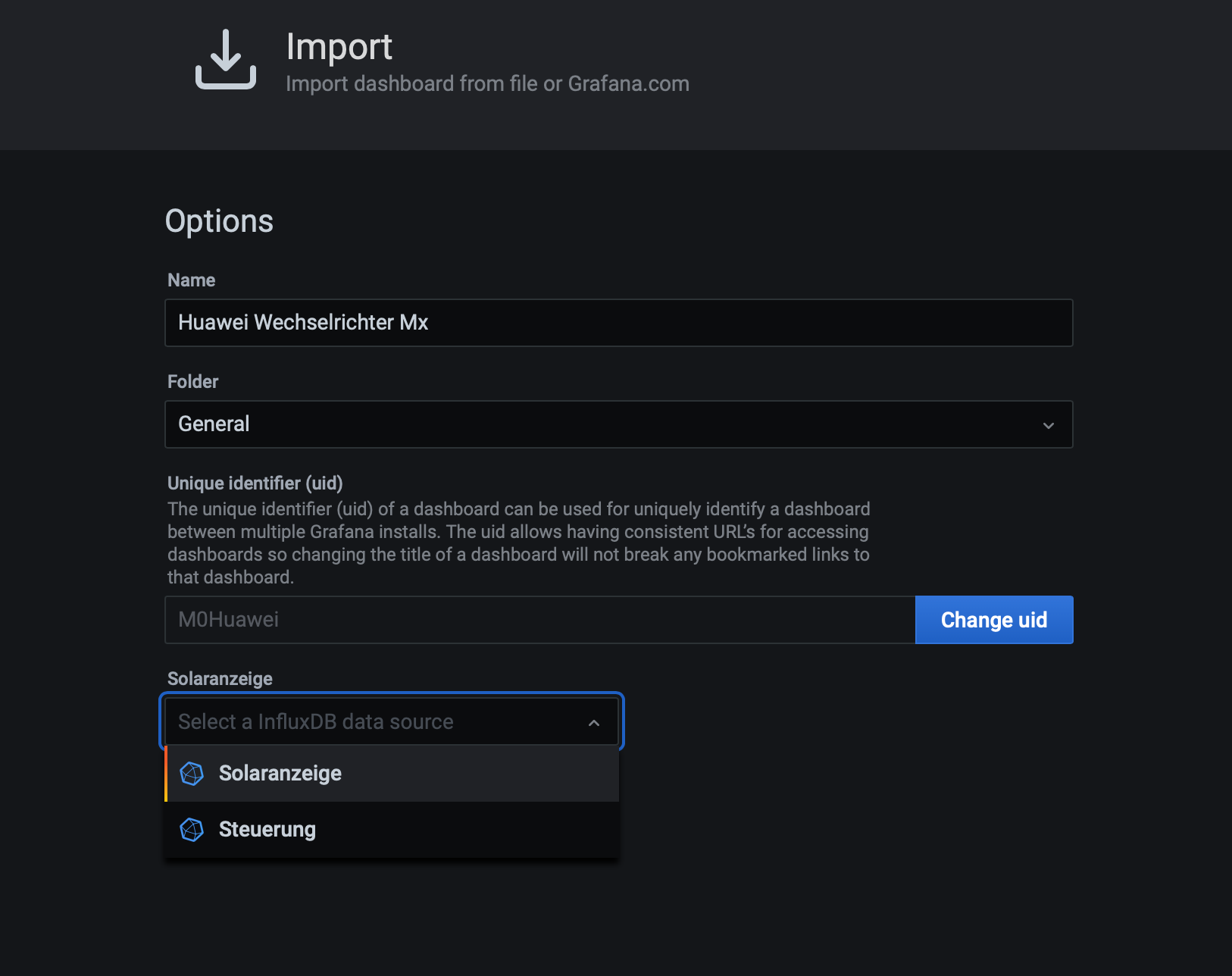The height and width of the screenshot is (976, 1232).
Task: Click the Unique identifier (uid) label
Action: 255,483
